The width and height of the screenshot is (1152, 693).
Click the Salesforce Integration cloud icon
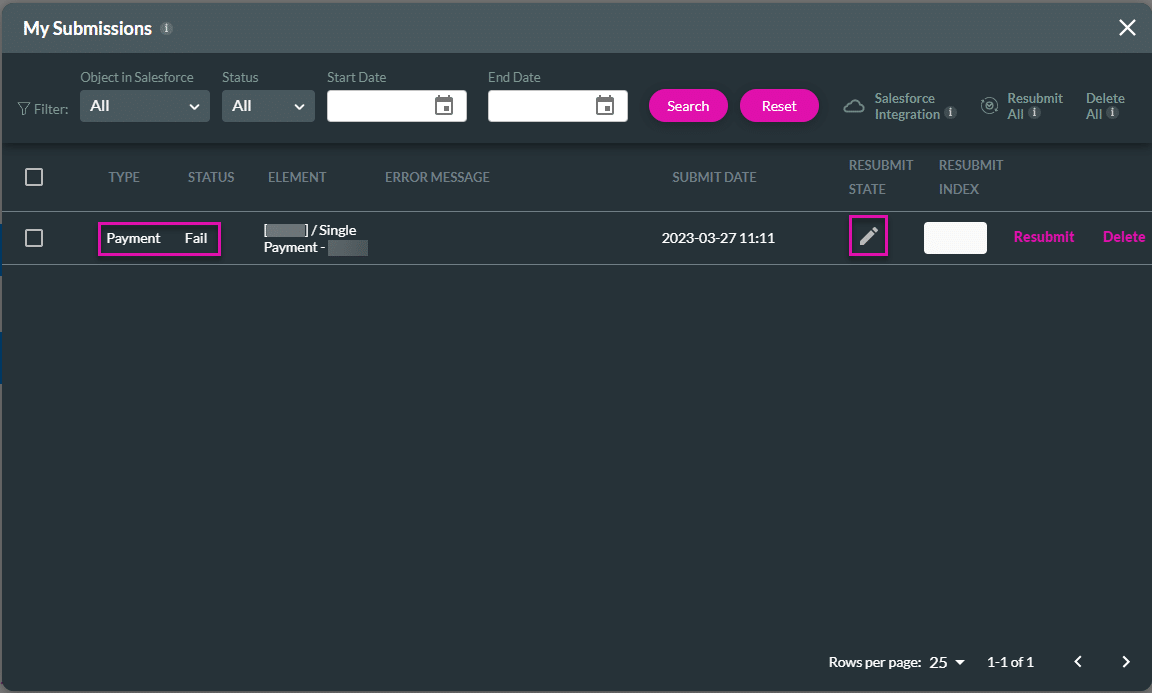tap(853, 106)
